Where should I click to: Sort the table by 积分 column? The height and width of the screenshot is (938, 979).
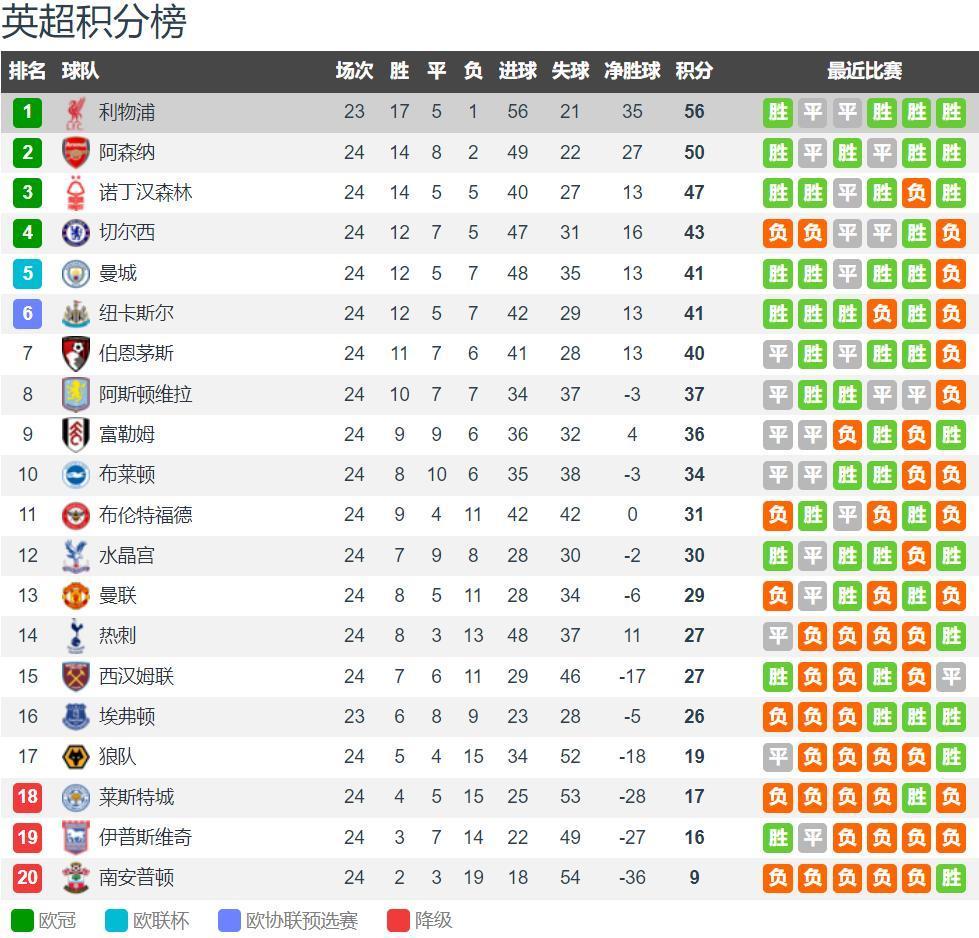tap(694, 71)
